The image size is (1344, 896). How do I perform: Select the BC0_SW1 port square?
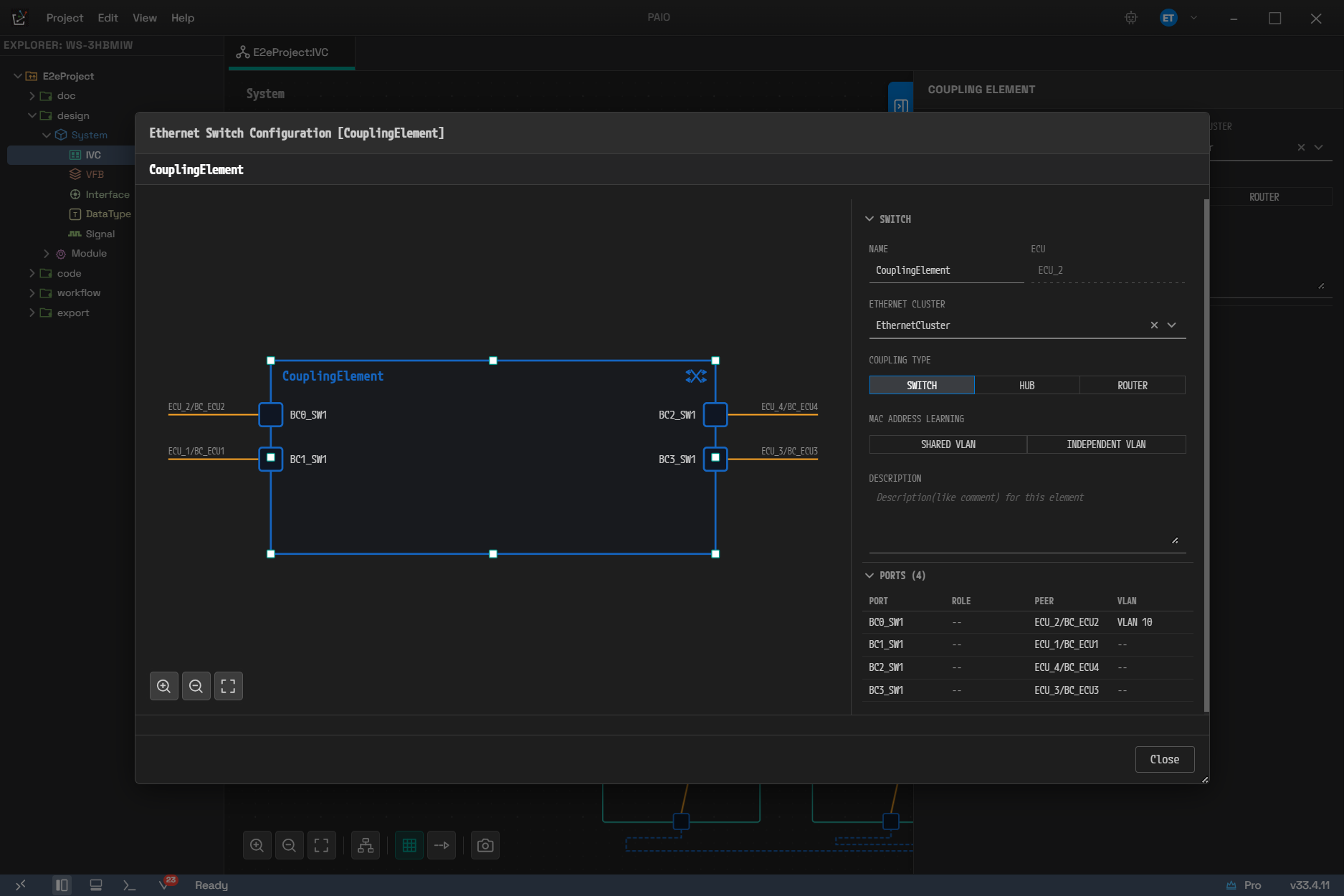pyautogui.click(x=270, y=414)
